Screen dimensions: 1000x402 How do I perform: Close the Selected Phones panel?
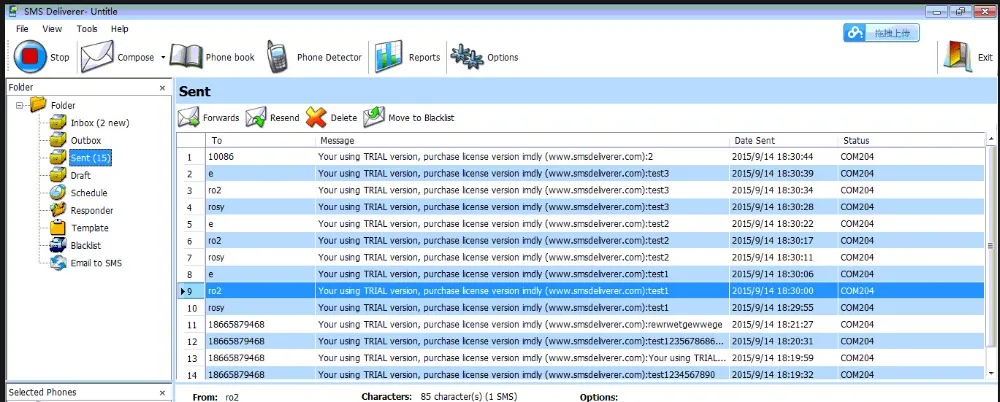(x=162, y=393)
